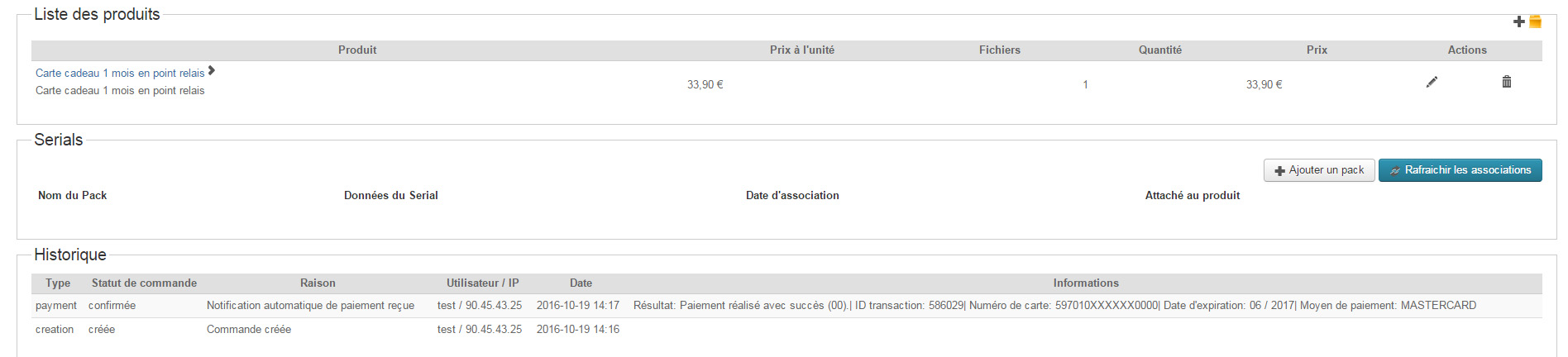Click the plus icon above the products table
Image resolution: width=1568 pixels, height=357 pixels.
[x=1518, y=21]
